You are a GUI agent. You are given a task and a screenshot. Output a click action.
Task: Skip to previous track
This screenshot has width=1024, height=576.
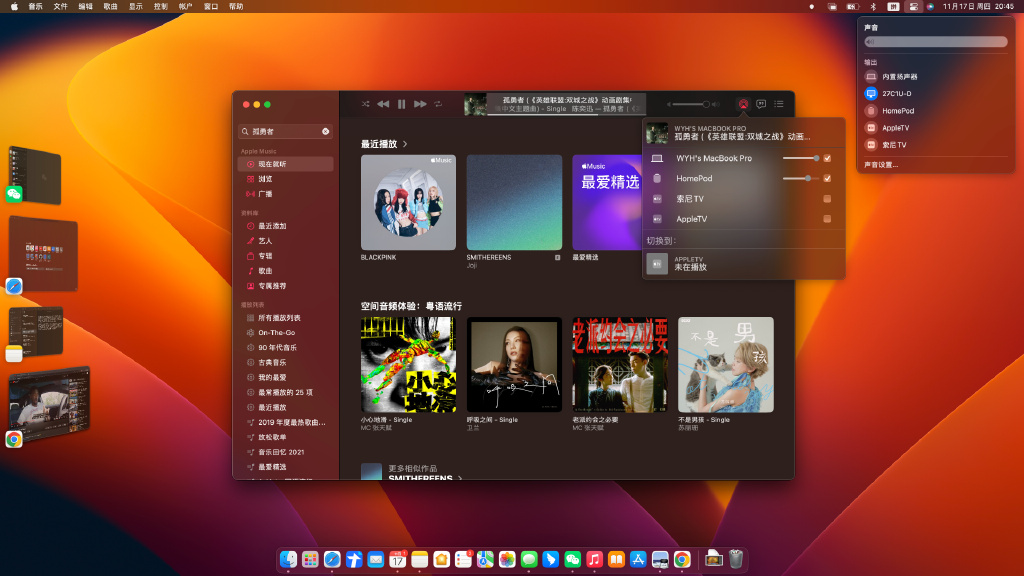[383, 104]
